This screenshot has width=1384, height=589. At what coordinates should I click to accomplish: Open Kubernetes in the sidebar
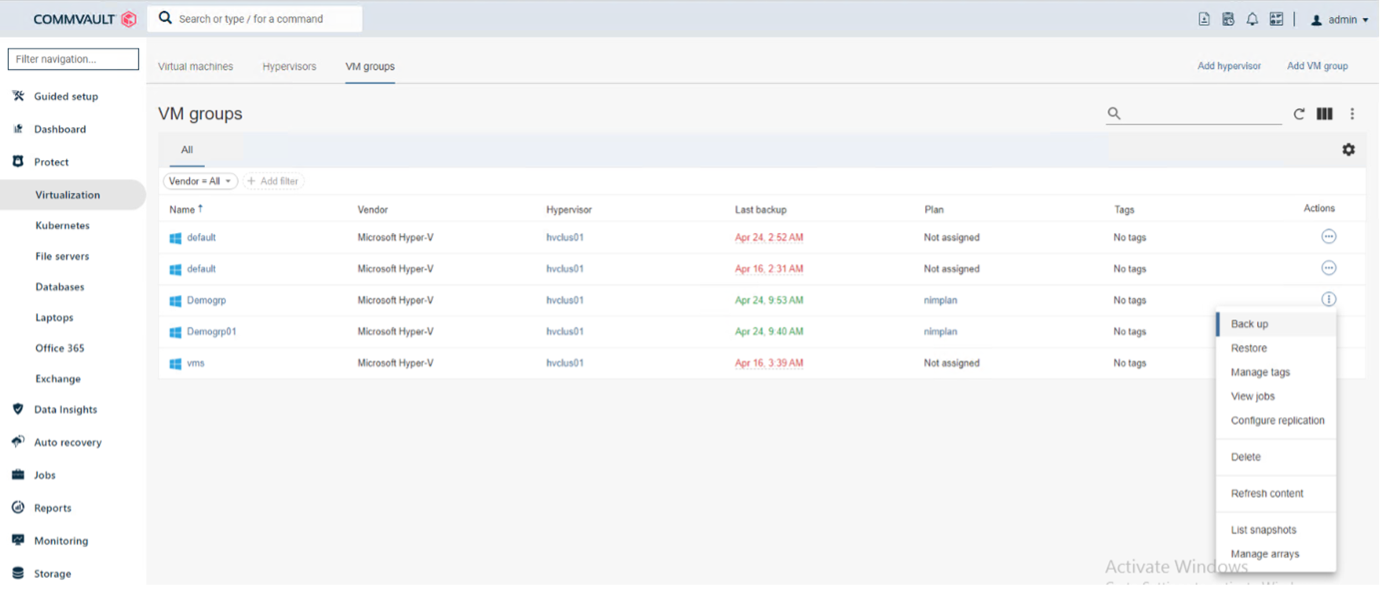62,225
